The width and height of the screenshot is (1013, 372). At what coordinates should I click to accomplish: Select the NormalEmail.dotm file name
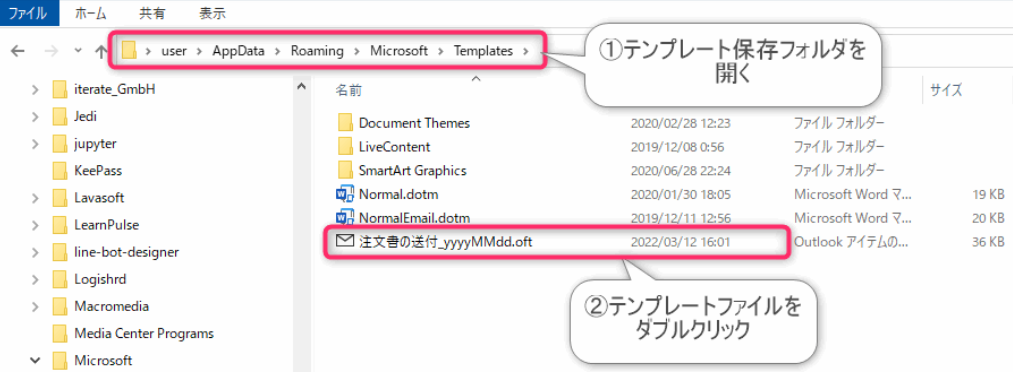tap(414, 217)
